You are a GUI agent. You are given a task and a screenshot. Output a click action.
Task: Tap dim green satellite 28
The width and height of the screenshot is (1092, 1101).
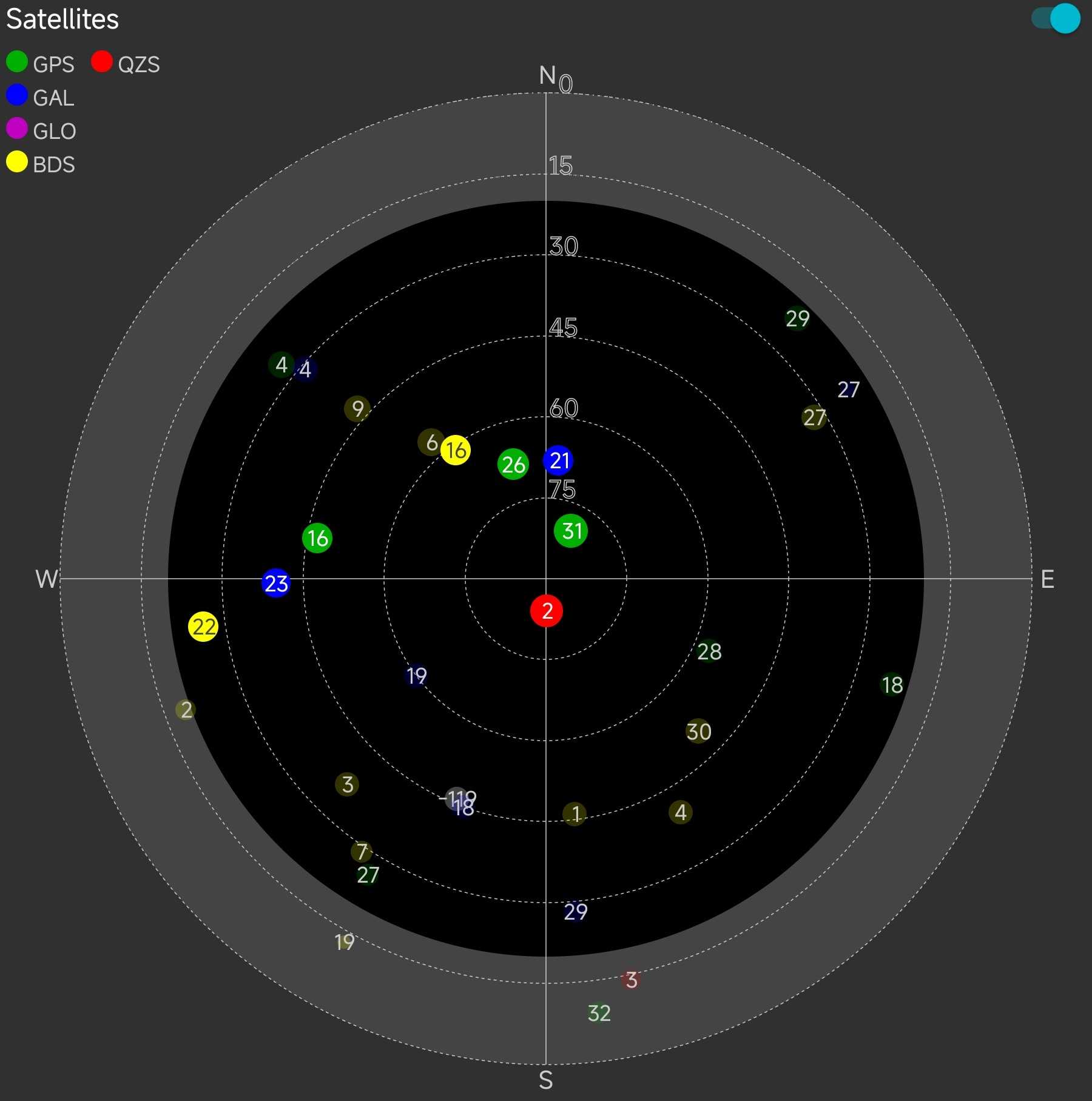click(x=709, y=652)
